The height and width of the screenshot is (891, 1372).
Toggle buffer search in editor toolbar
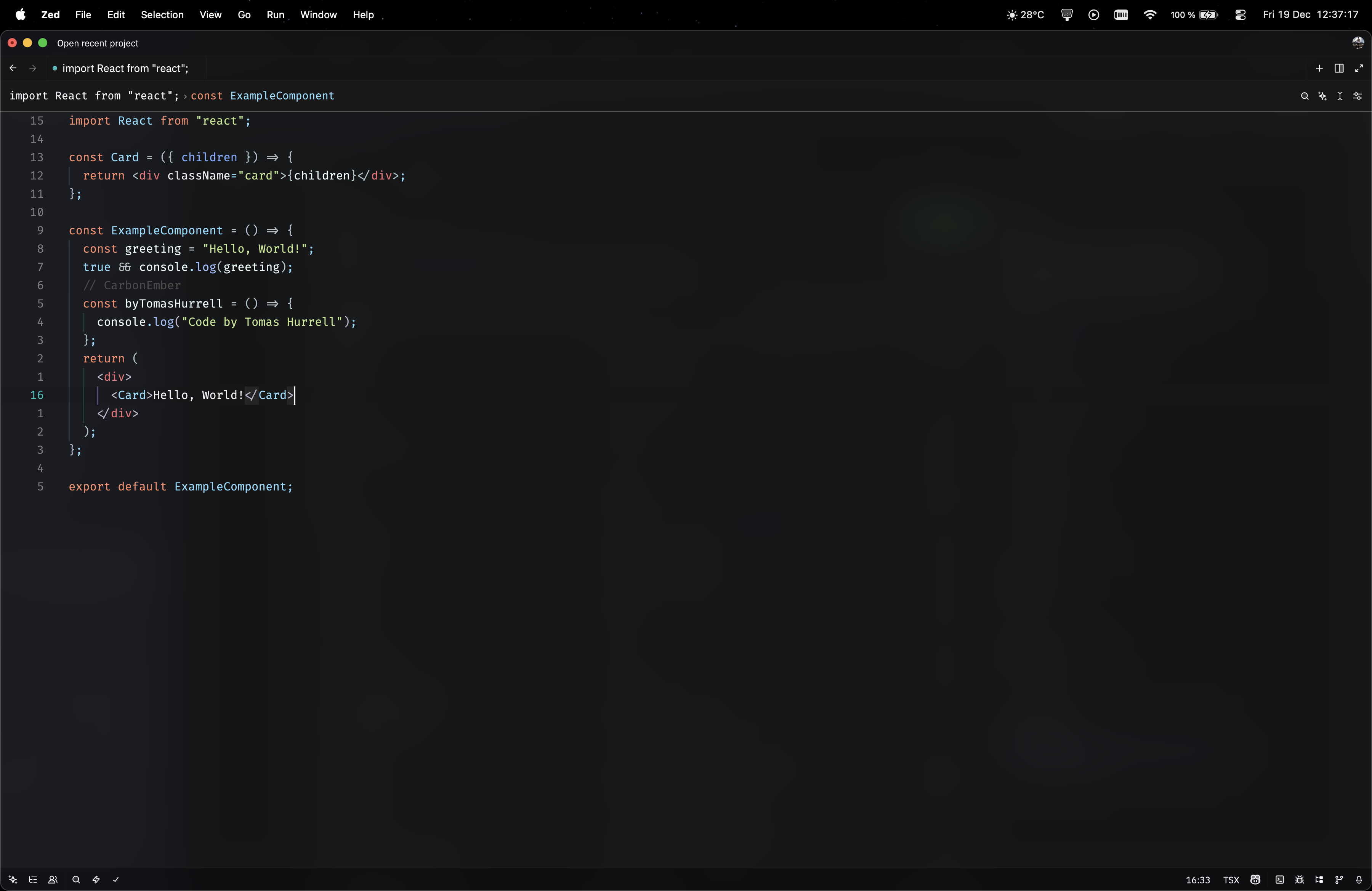coord(1305,96)
